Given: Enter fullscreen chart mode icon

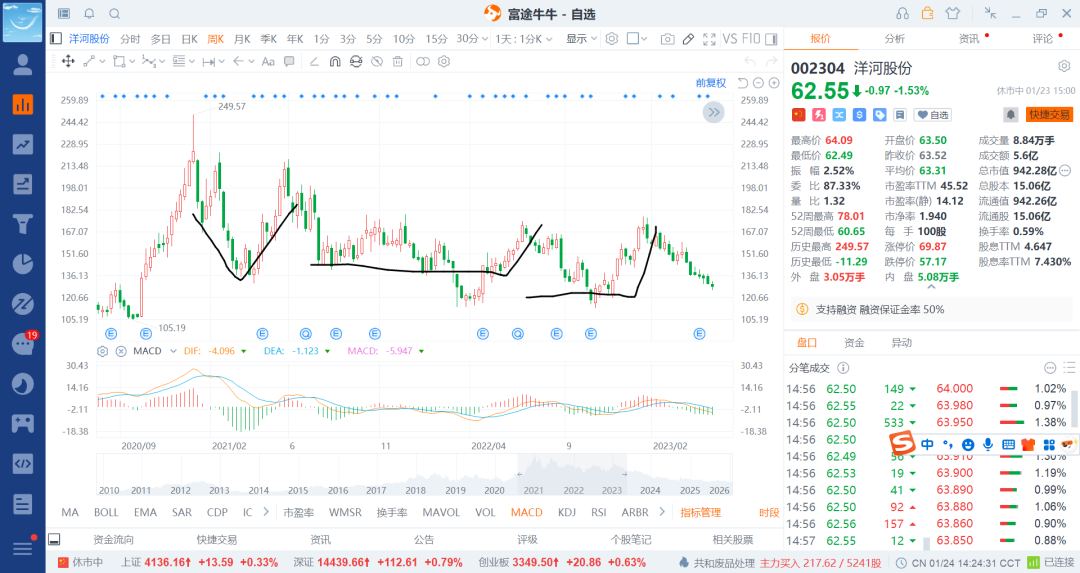Looking at the screenshot, I should click(709, 39).
